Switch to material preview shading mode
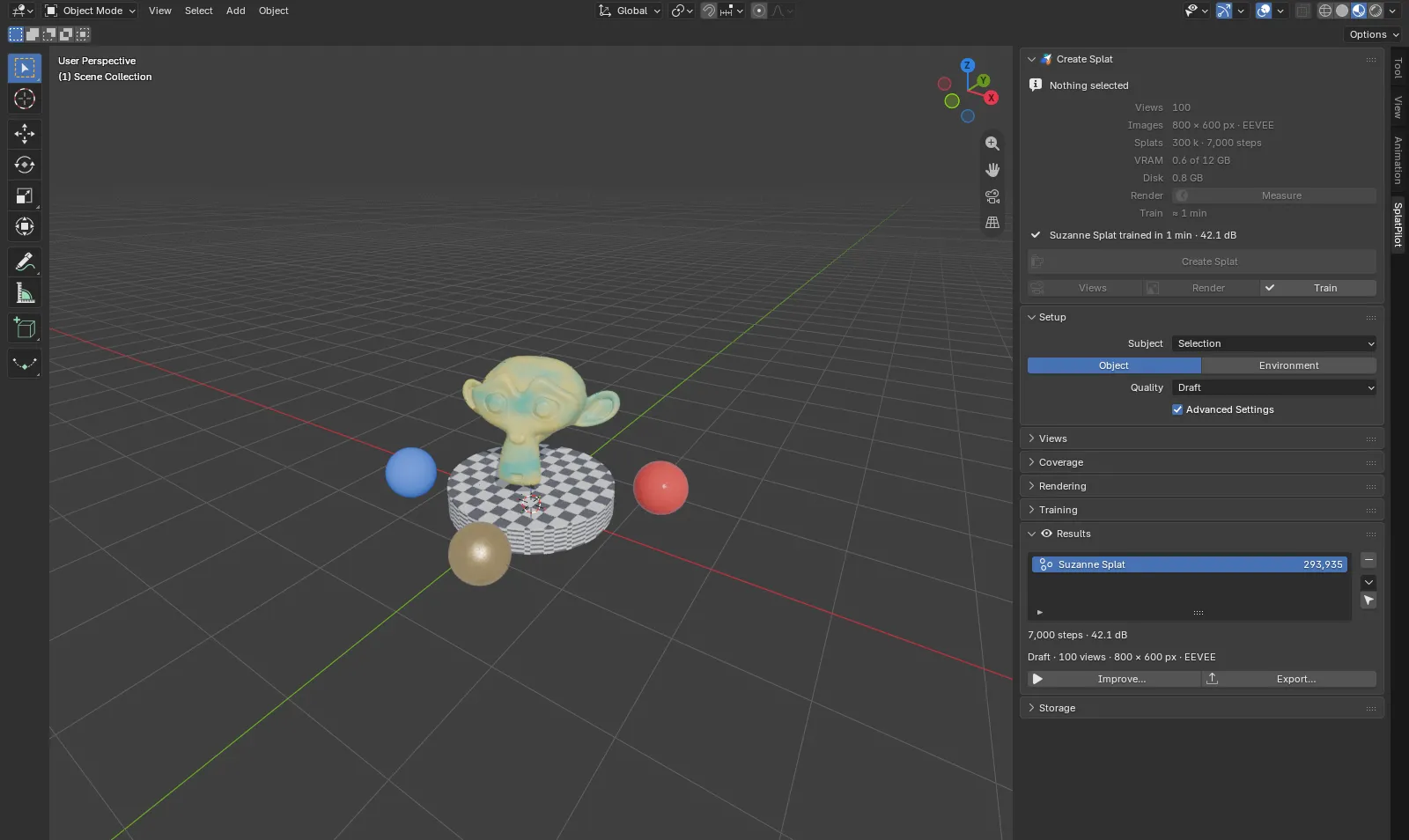The height and width of the screenshot is (840, 1409). tap(1359, 11)
